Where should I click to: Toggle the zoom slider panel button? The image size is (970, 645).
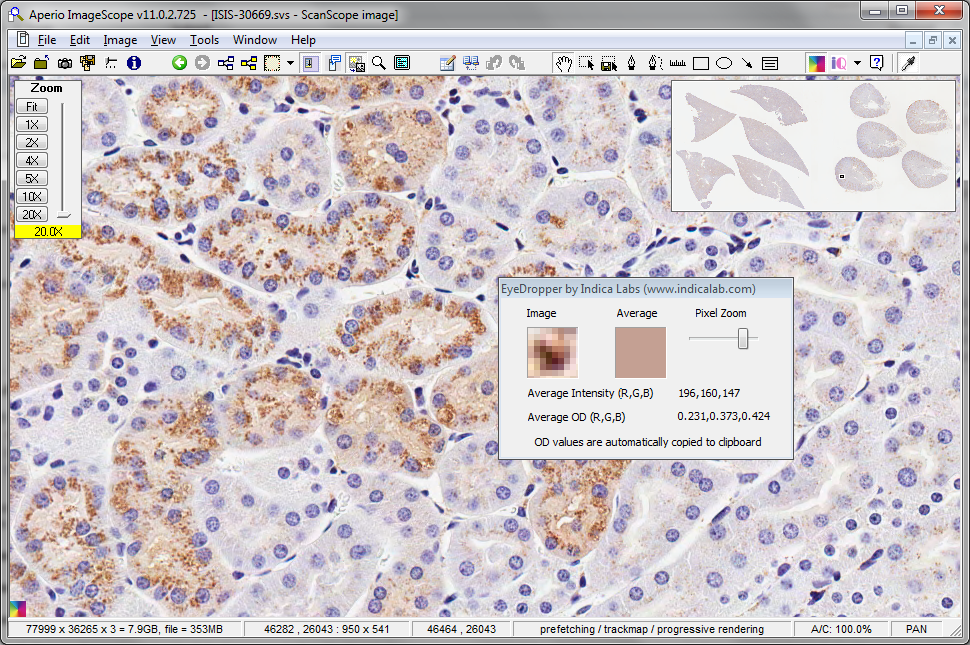pos(311,62)
